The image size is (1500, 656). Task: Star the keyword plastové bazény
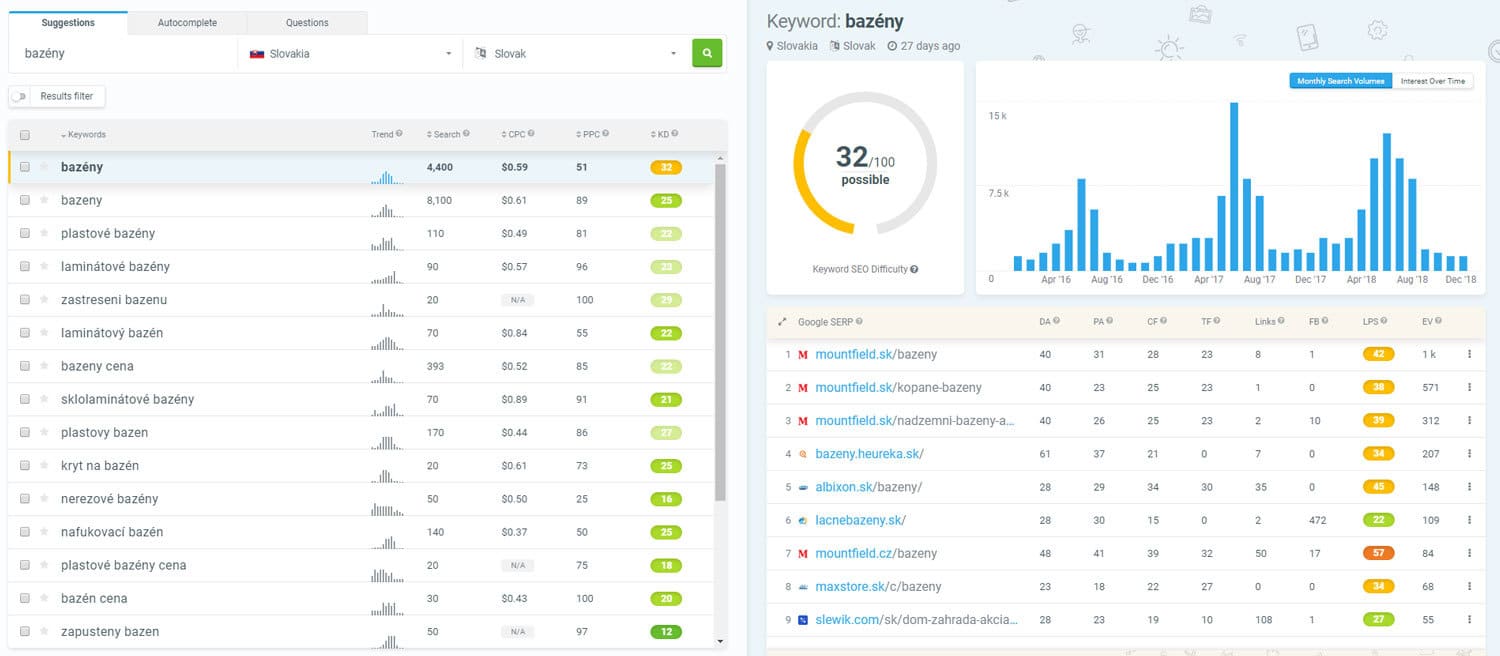coord(43,233)
